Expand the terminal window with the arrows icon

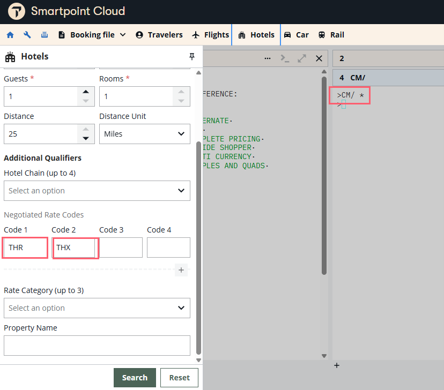pyautogui.click(x=302, y=58)
